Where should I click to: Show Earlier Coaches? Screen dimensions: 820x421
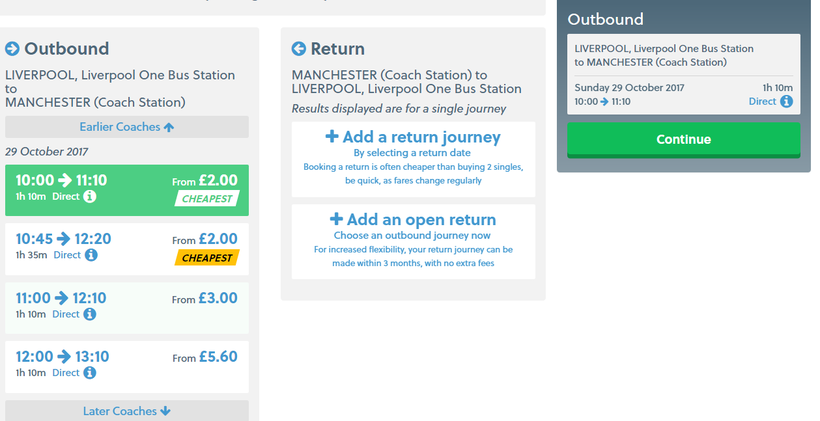coord(127,127)
